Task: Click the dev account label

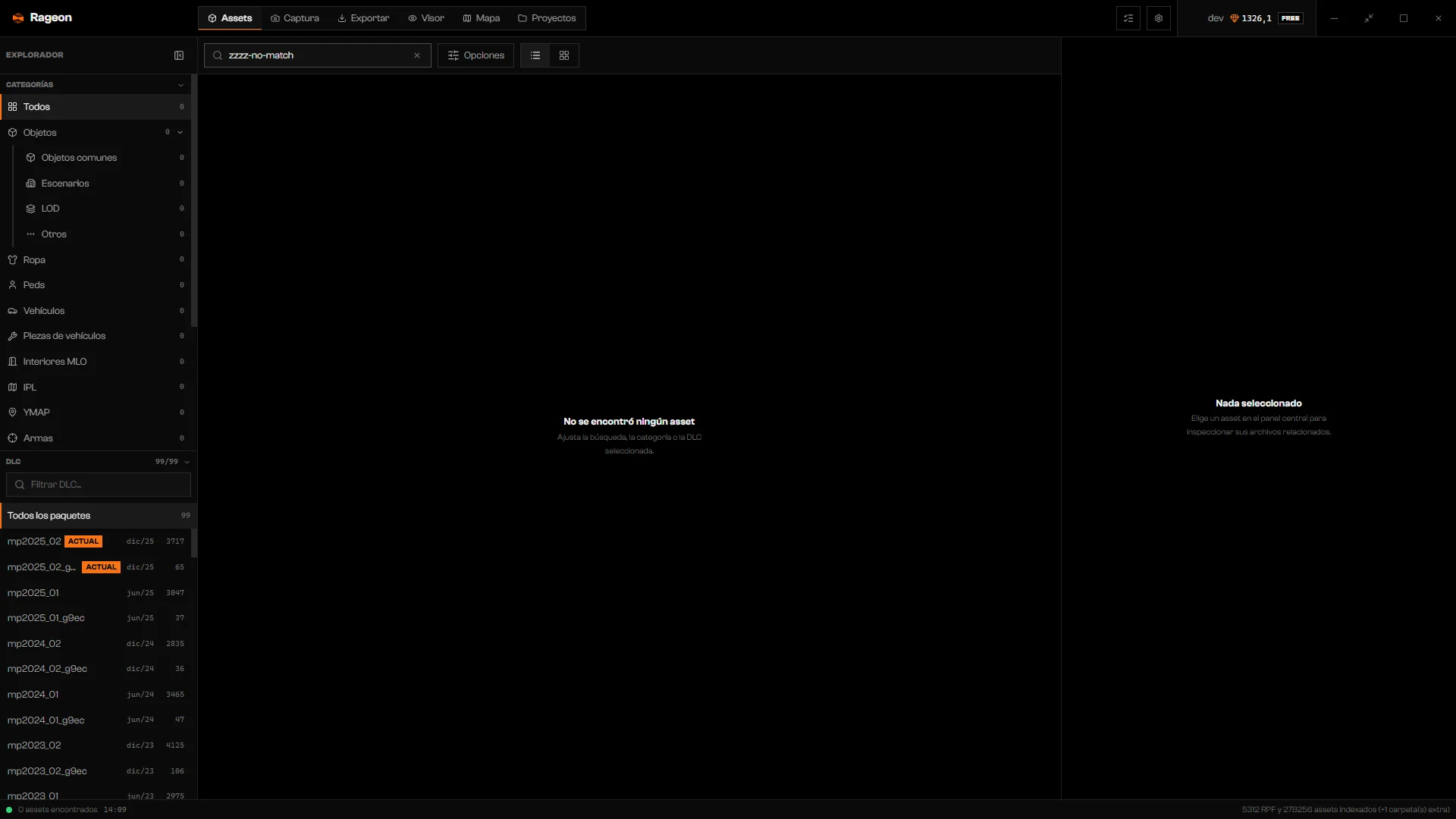Action: click(x=1216, y=18)
